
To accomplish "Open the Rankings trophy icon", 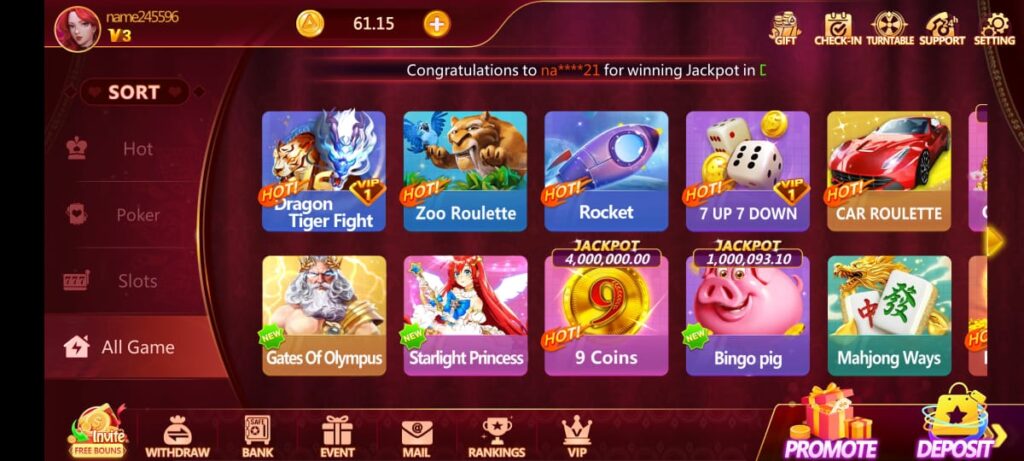I will [x=496, y=437].
